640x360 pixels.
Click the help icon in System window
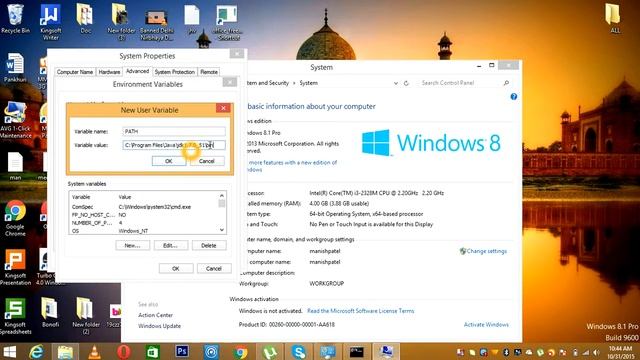pos(513,97)
